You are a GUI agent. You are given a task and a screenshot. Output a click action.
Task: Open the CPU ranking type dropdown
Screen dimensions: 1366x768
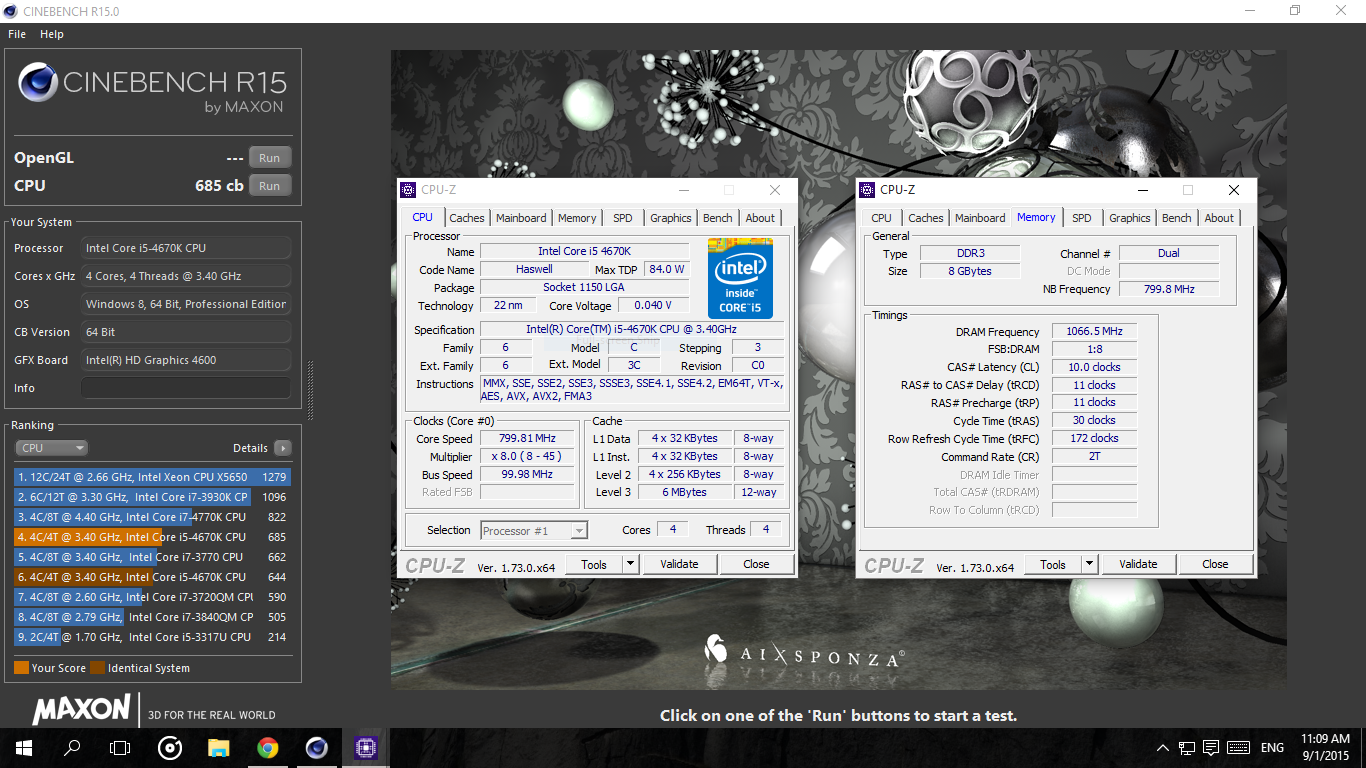pyautogui.click(x=52, y=448)
